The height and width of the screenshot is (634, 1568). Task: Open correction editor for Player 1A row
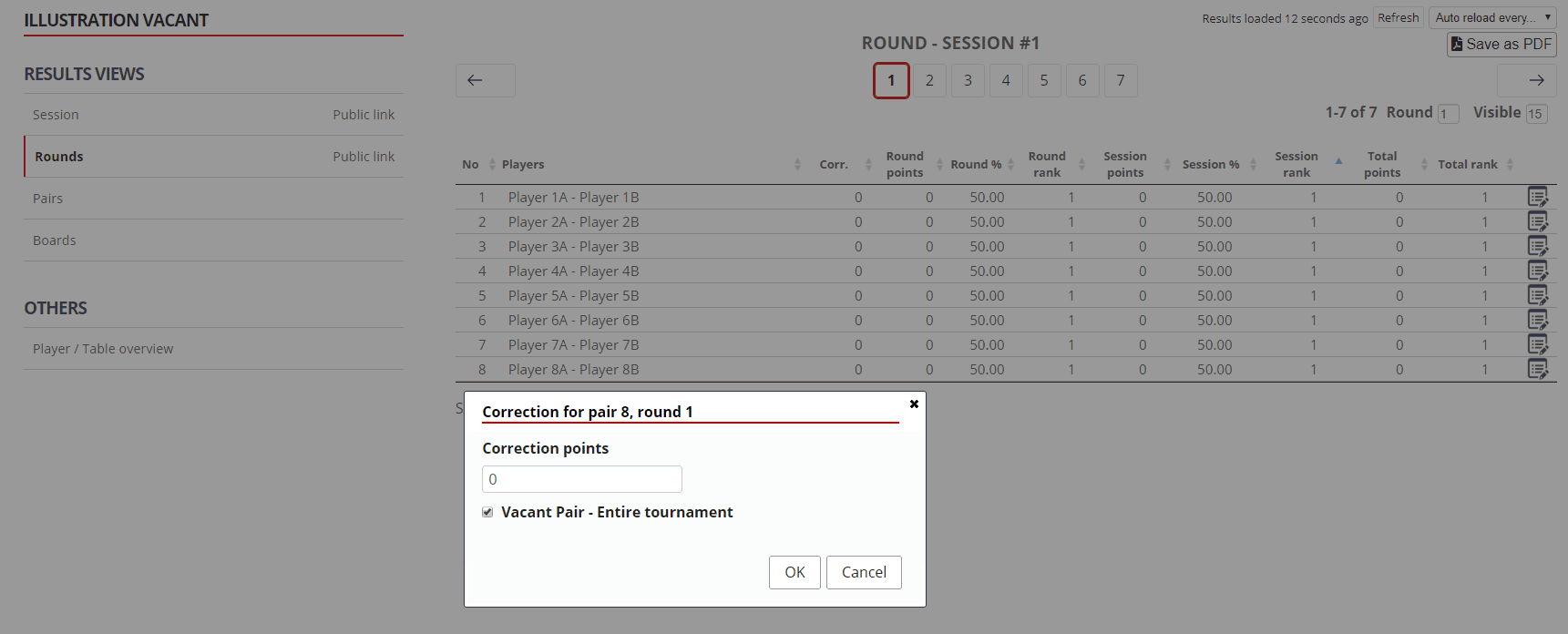(1537, 197)
